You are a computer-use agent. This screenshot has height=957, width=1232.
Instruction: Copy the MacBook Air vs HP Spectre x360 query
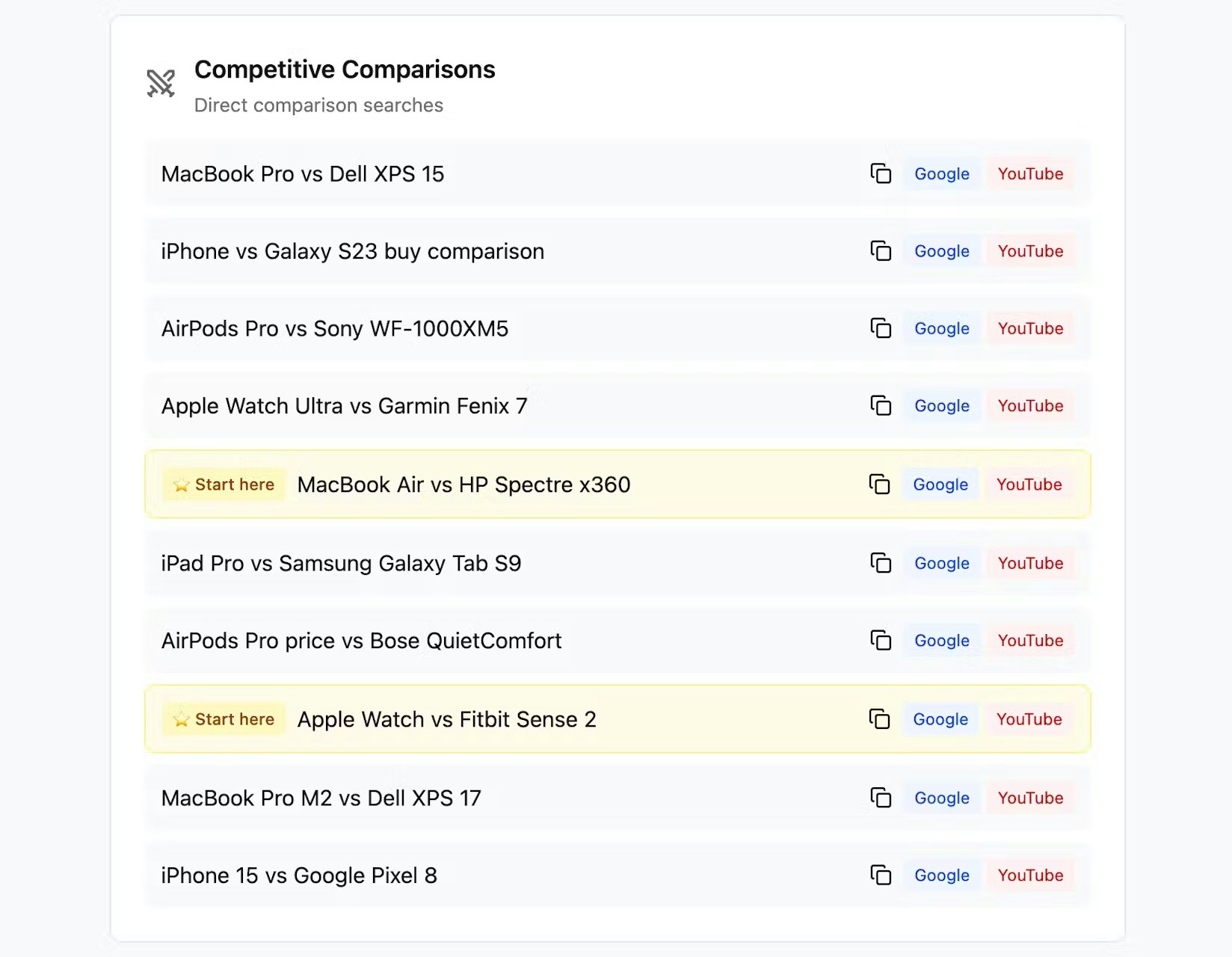tap(880, 484)
